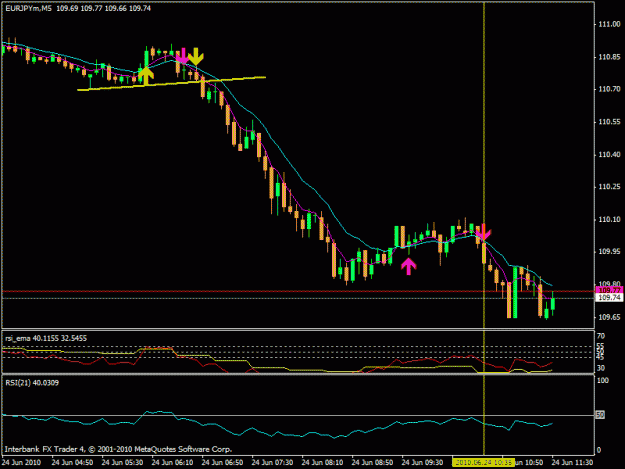Click the 110.10 price scale label
The width and height of the screenshot is (625, 469).
click(x=609, y=220)
